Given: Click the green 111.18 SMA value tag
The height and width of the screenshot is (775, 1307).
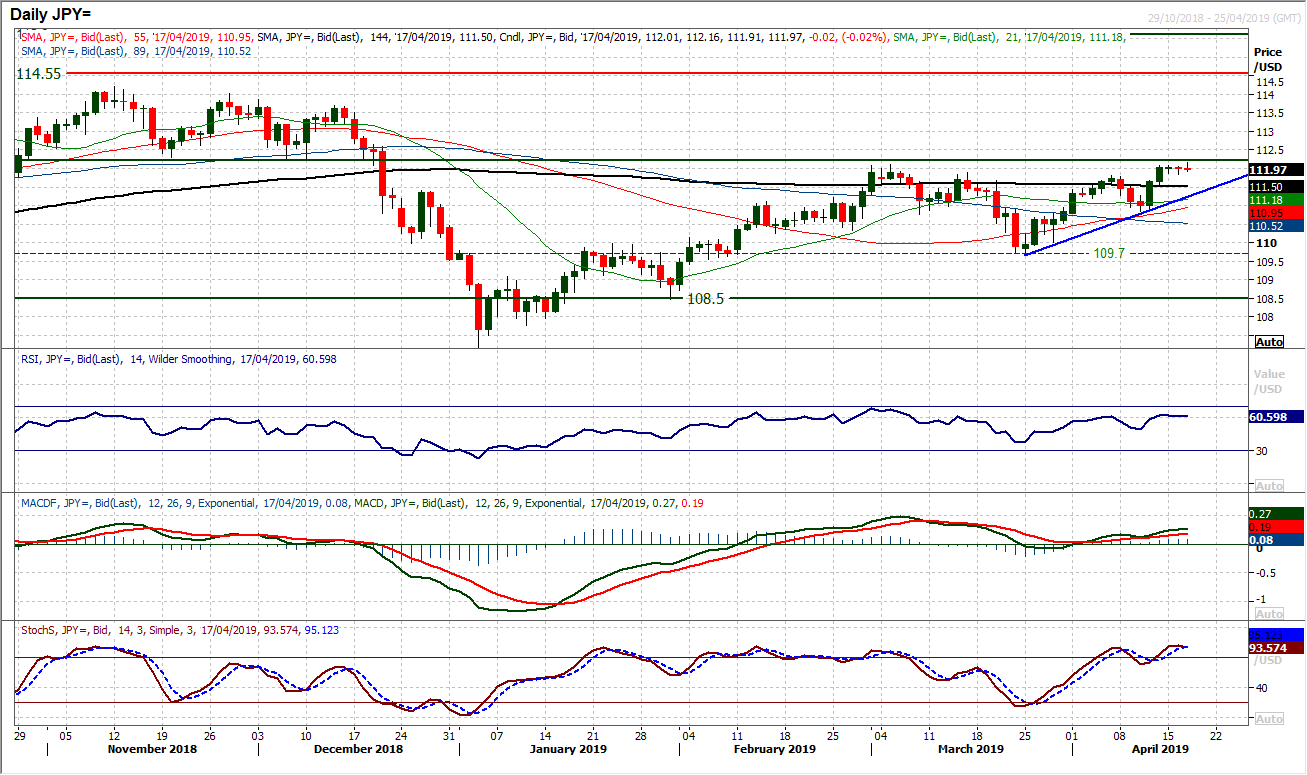Looking at the screenshot, I should click(1278, 200).
